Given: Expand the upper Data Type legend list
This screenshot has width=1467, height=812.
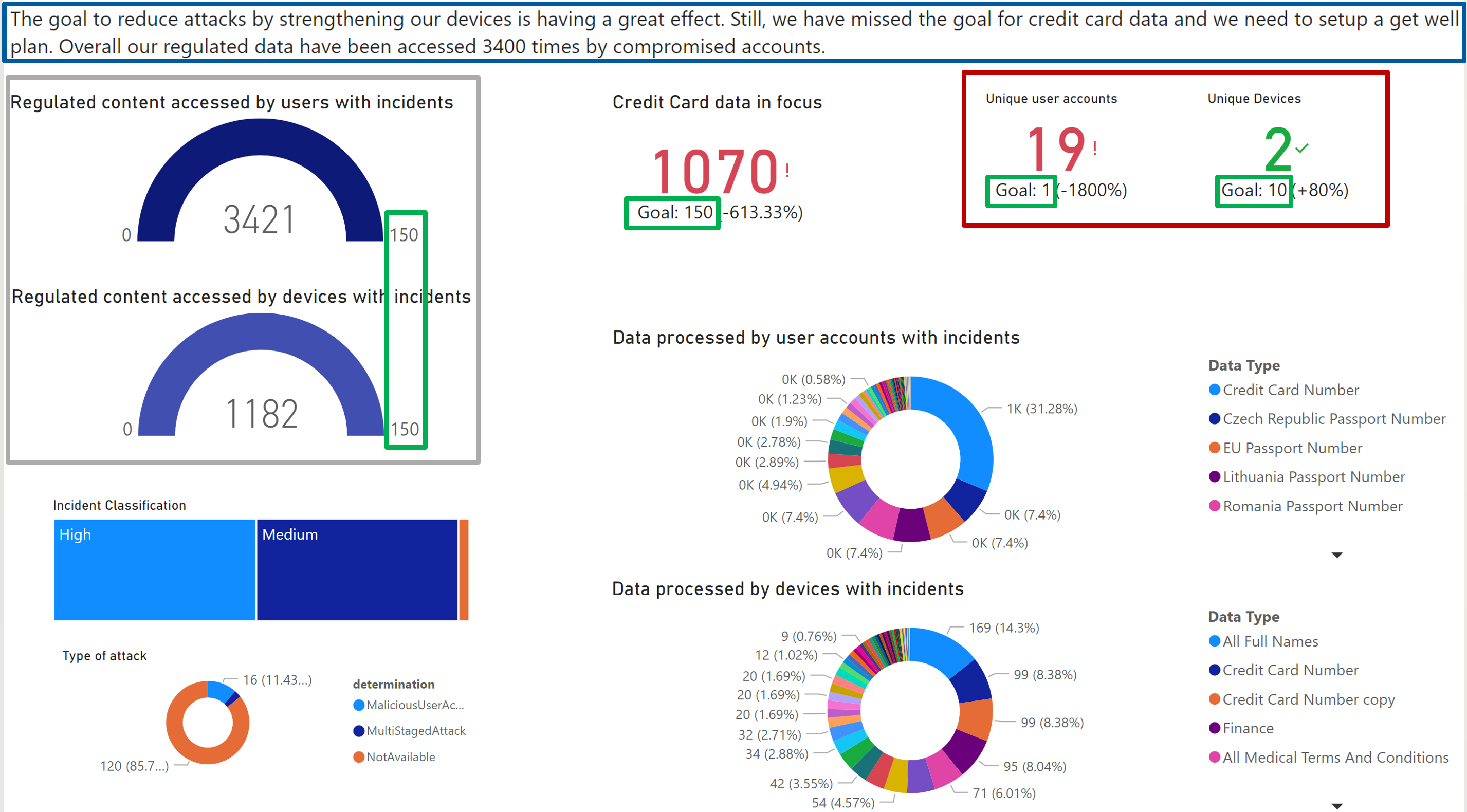Looking at the screenshot, I should tap(1338, 554).
